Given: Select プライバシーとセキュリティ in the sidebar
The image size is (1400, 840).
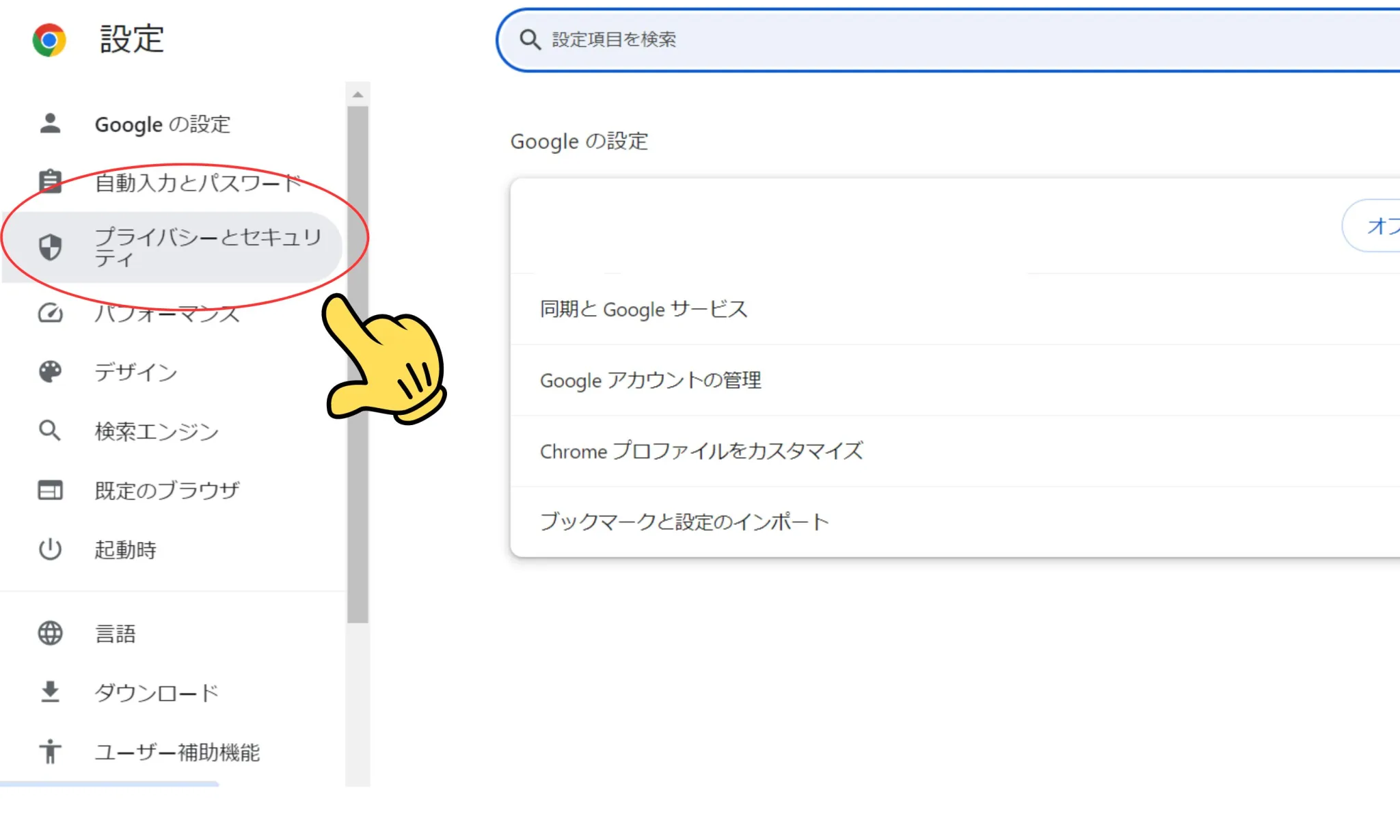Looking at the screenshot, I should (172, 247).
